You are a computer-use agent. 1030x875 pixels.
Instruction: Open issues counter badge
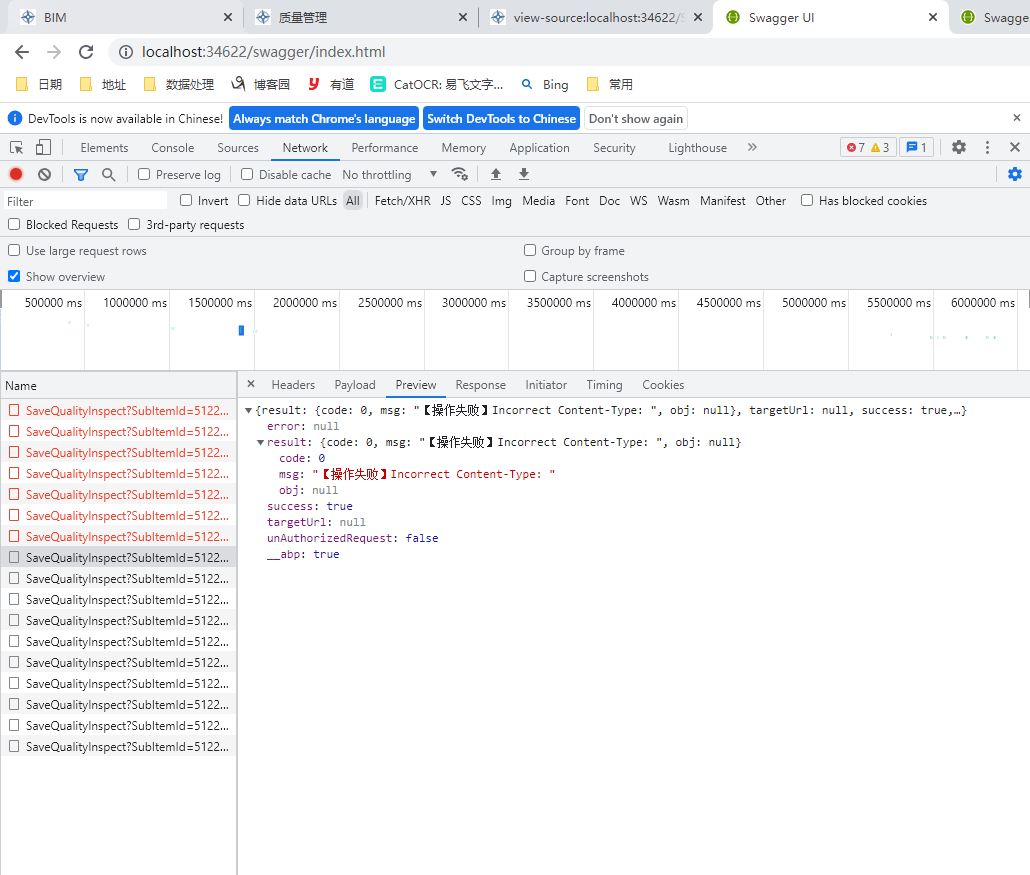[916, 147]
